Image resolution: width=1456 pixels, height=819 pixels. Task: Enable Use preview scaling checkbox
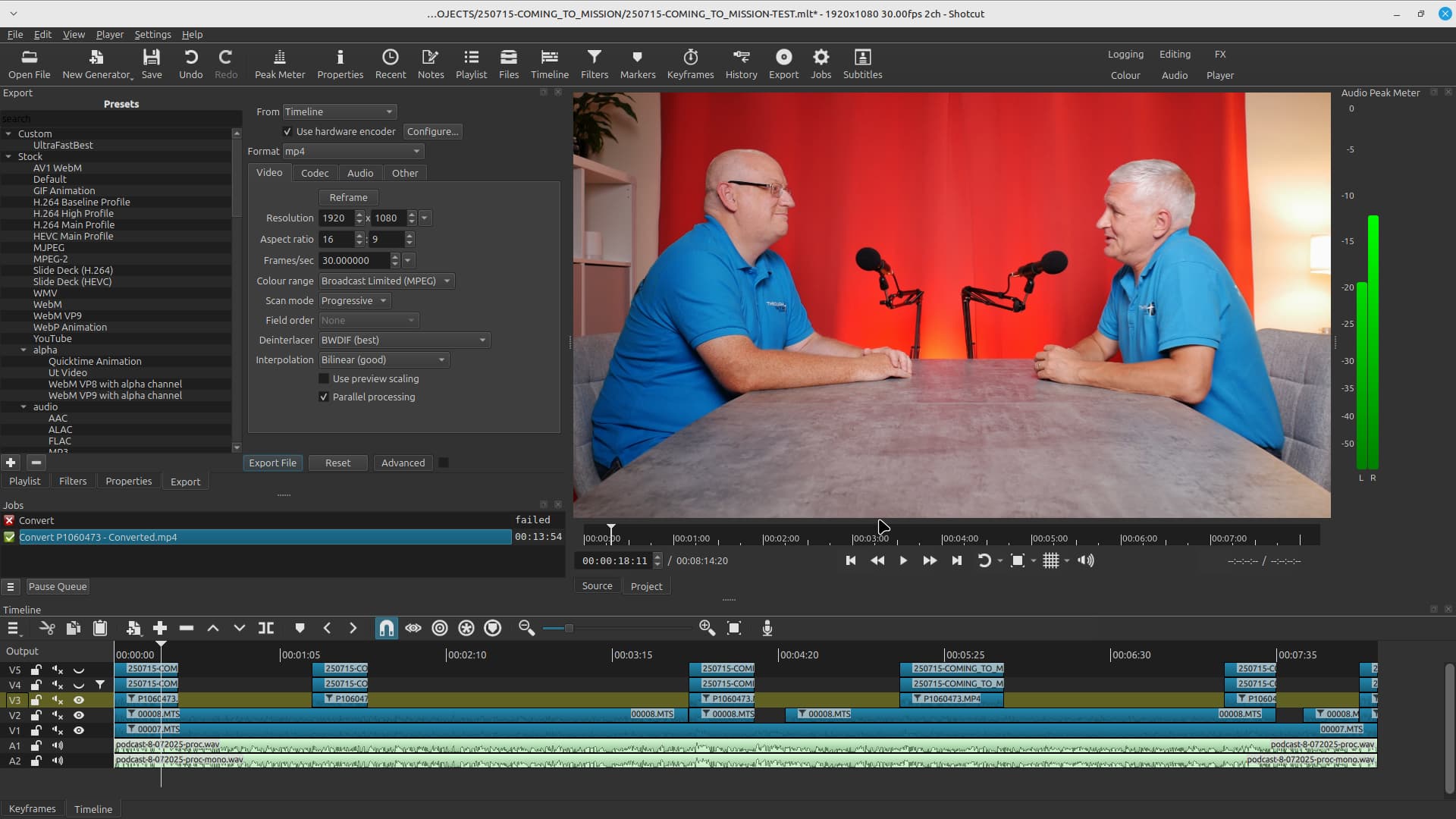324,378
